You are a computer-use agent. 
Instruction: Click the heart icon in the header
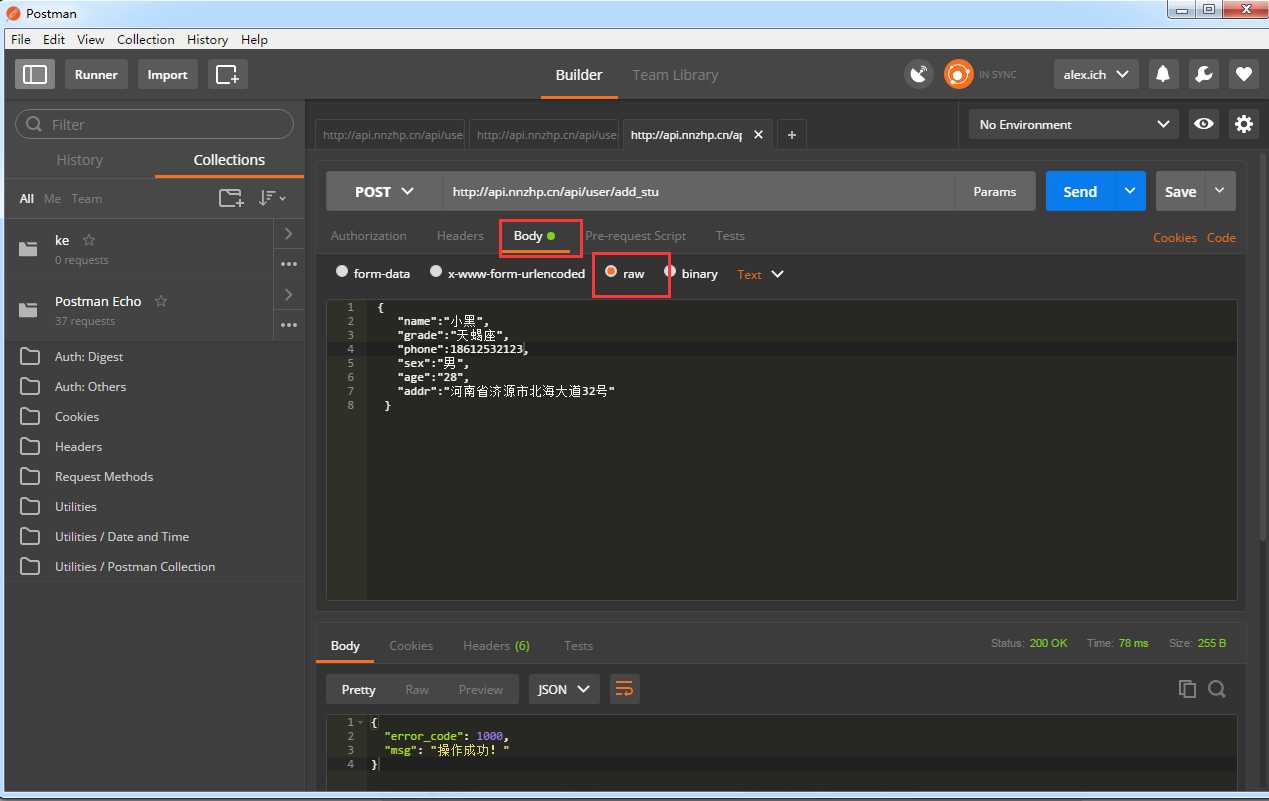(1244, 74)
